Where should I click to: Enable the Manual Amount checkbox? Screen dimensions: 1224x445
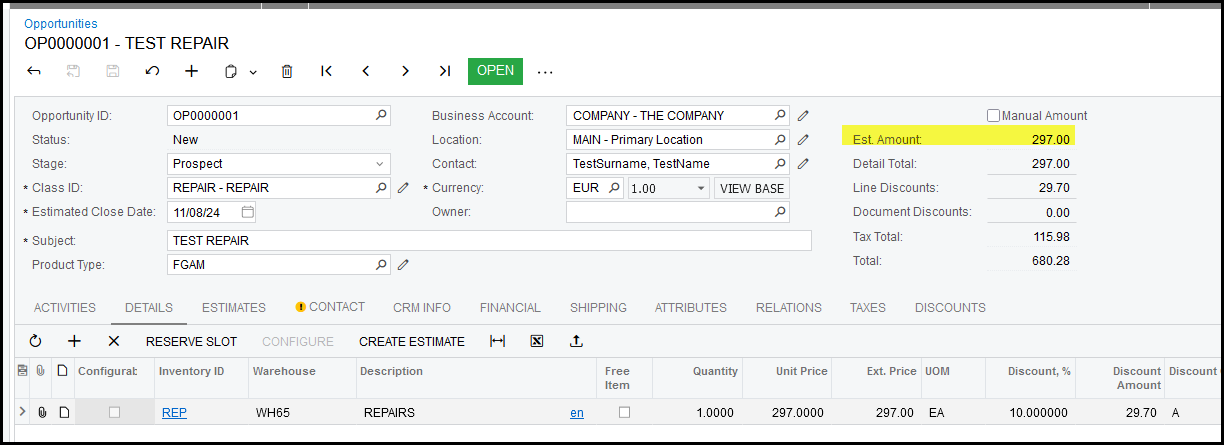coord(993,116)
